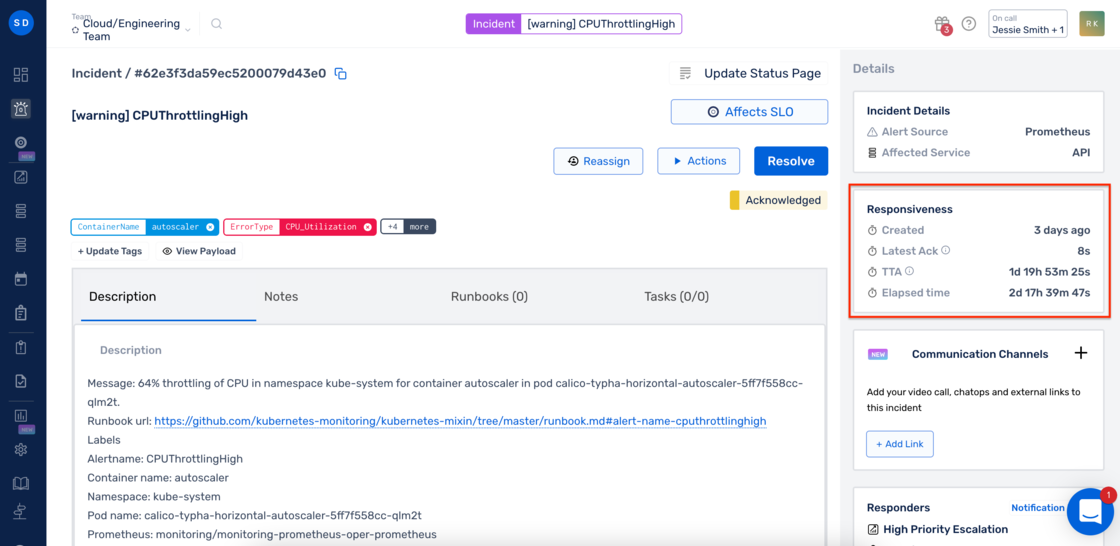Add a communication channel with plus icon
Image resolution: width=1120 pixels, height=546 pixels.
point(1081,353)
